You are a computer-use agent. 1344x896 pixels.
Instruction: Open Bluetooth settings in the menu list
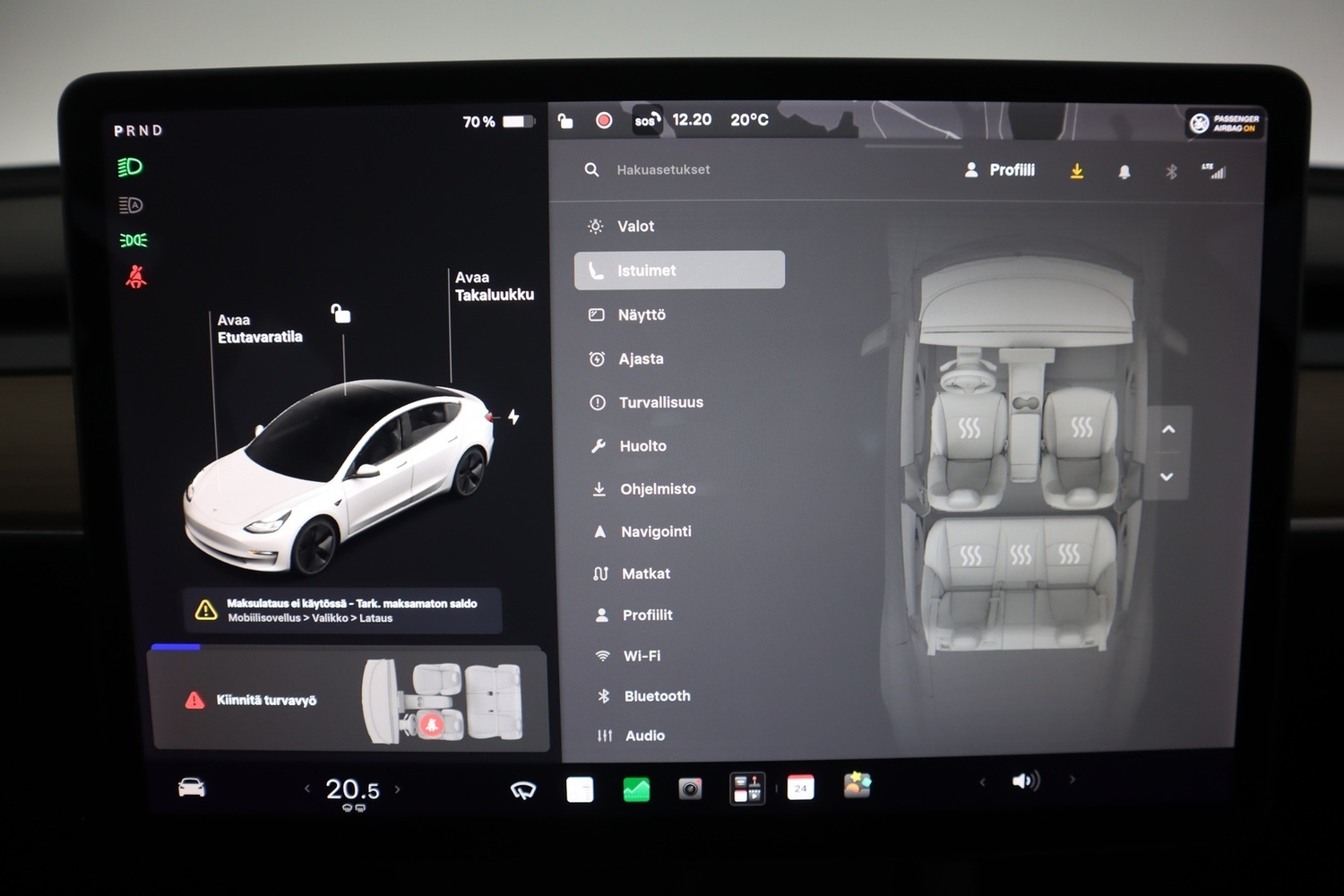click(643, 696)
